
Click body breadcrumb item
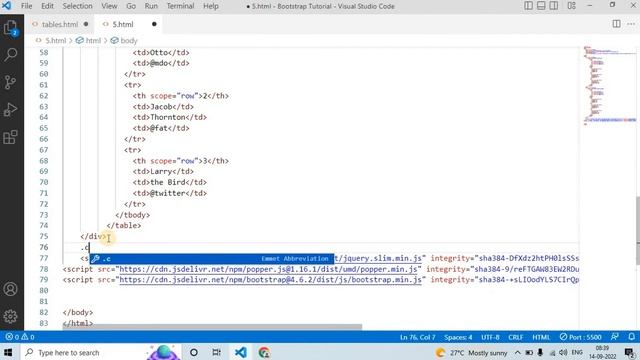[129, 40]
